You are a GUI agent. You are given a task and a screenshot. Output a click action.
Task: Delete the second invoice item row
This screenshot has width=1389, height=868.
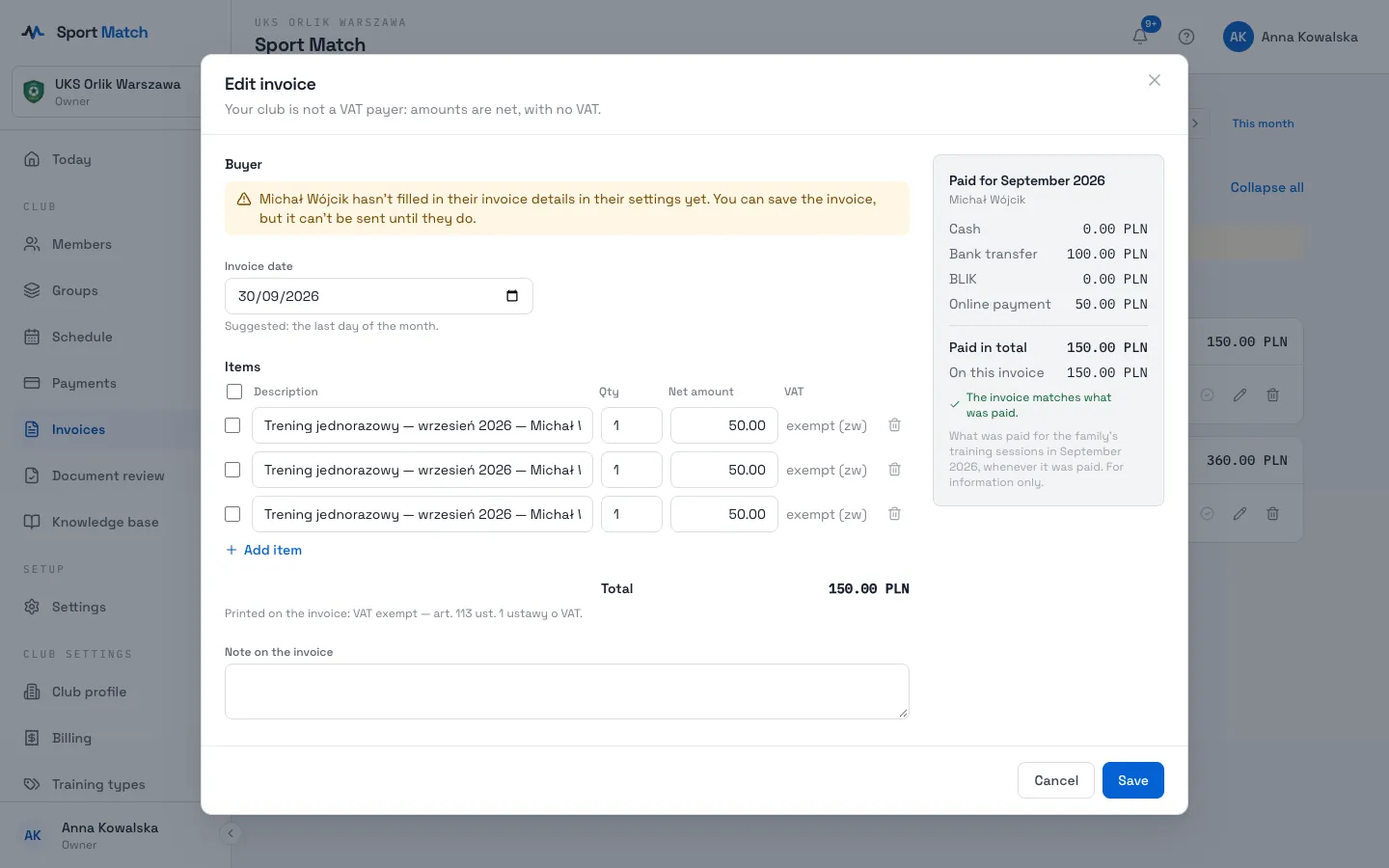point(894,470)
